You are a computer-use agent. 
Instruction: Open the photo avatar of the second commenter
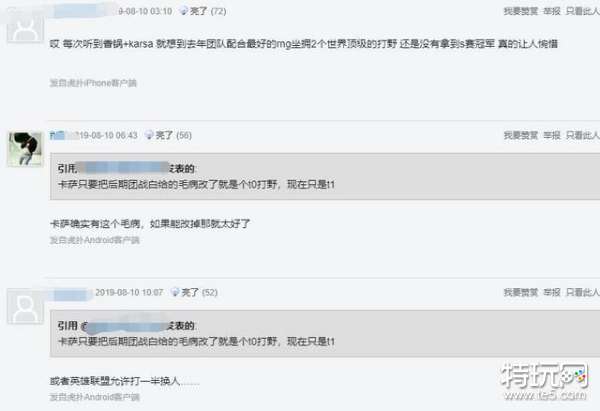25,149
